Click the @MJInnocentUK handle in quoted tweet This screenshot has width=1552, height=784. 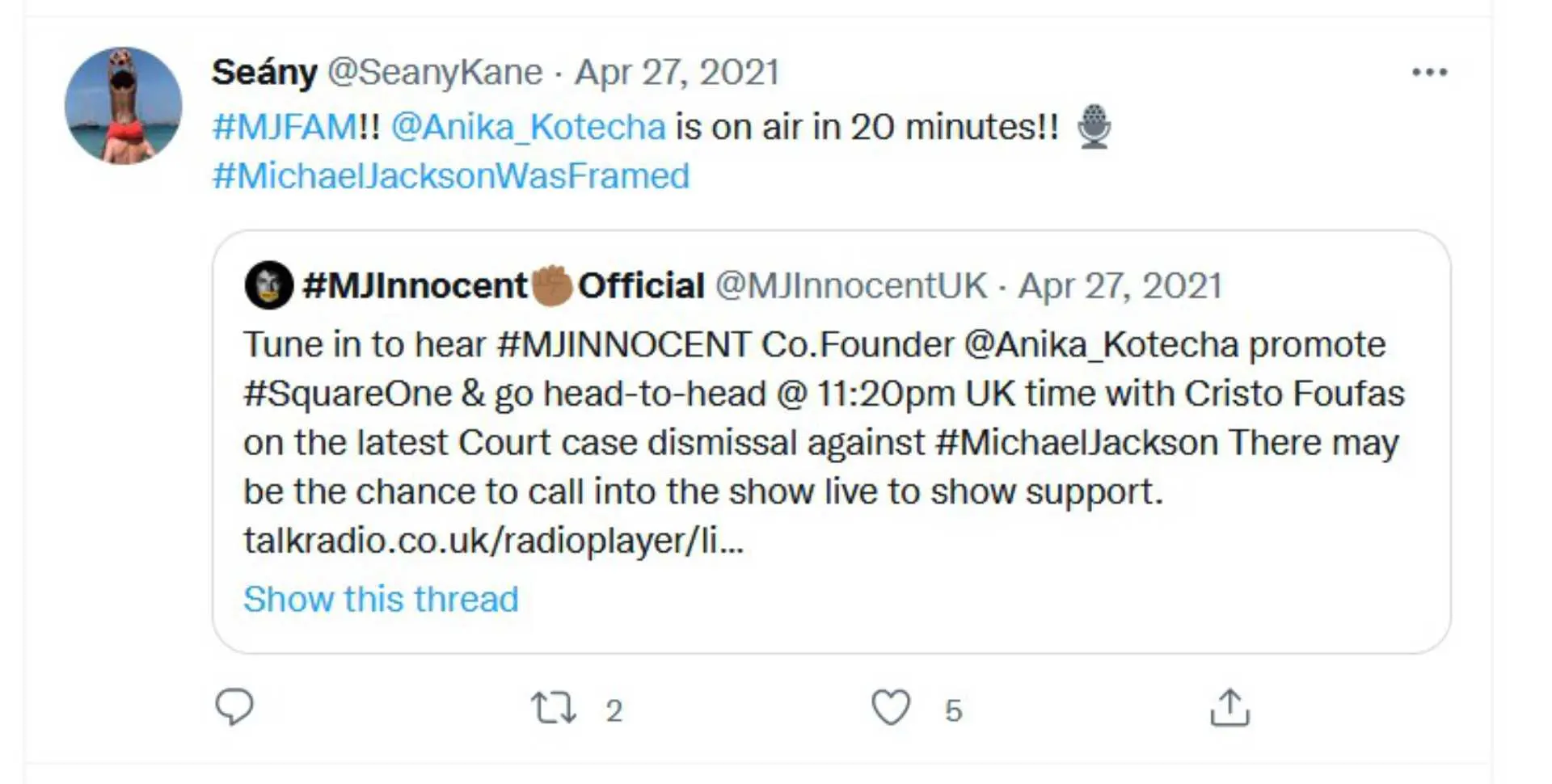851,286
